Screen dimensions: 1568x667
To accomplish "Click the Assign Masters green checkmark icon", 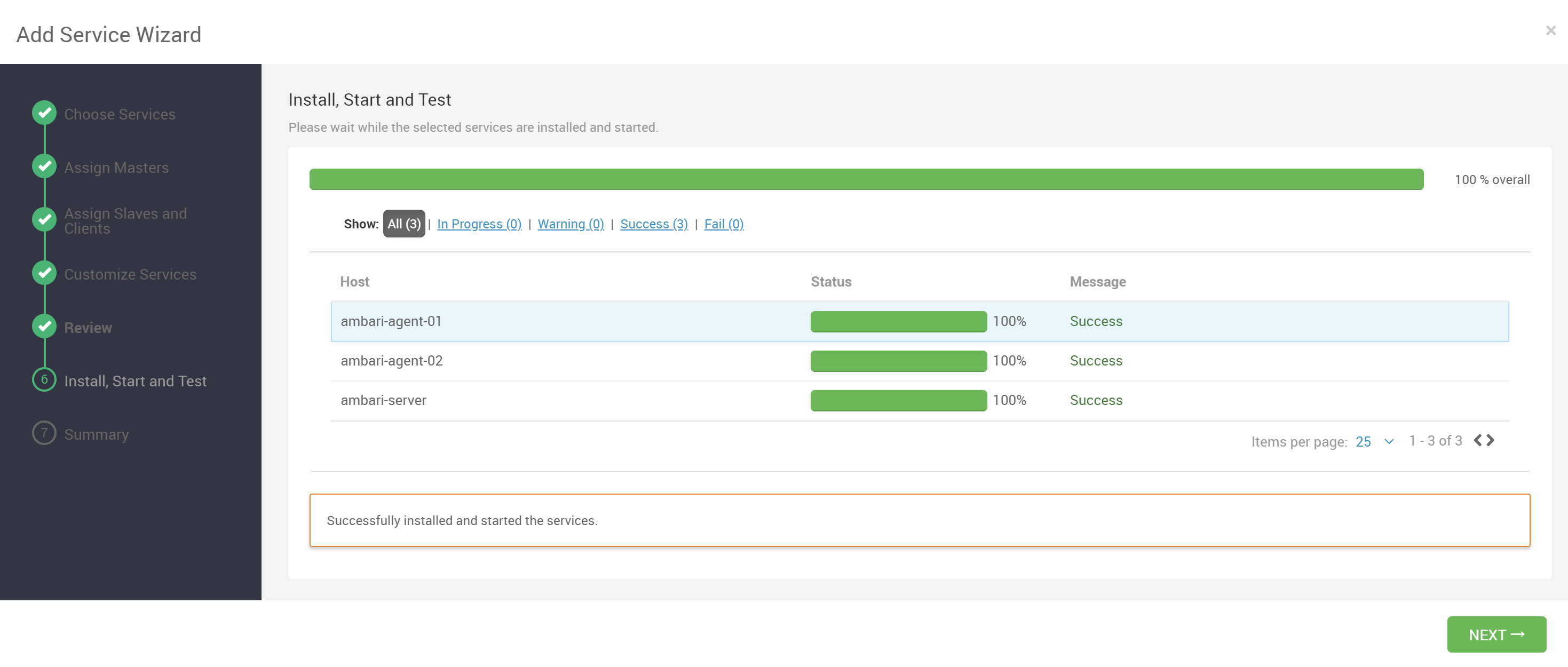I will (x=44, y=166).
